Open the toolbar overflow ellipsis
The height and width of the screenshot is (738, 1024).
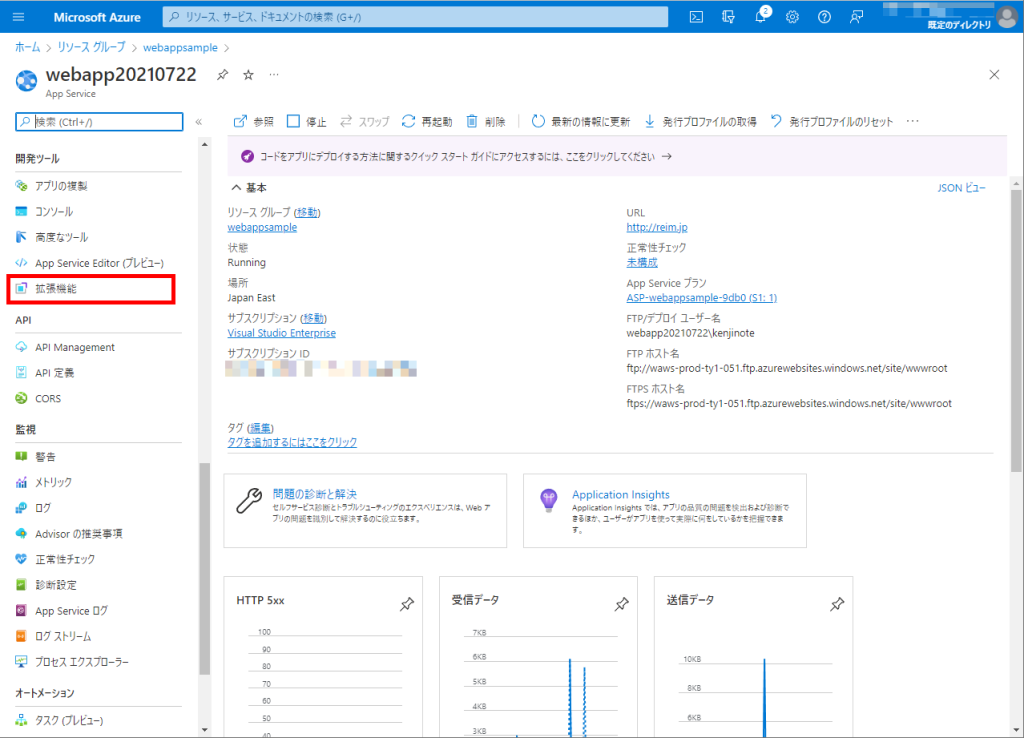[913, 121]
